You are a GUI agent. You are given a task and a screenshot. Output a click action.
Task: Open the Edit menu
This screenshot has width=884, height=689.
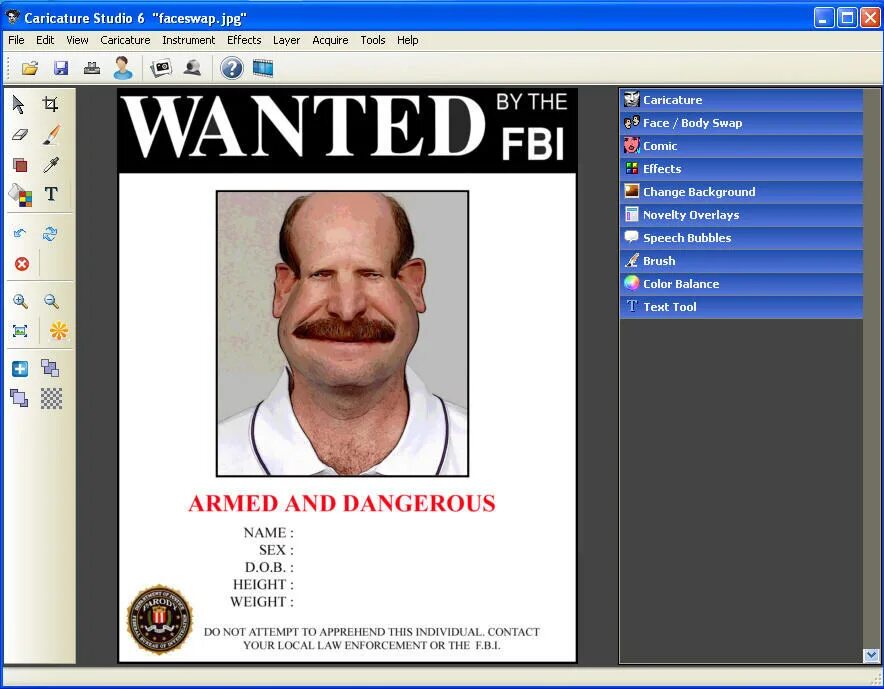coord(45,40)
